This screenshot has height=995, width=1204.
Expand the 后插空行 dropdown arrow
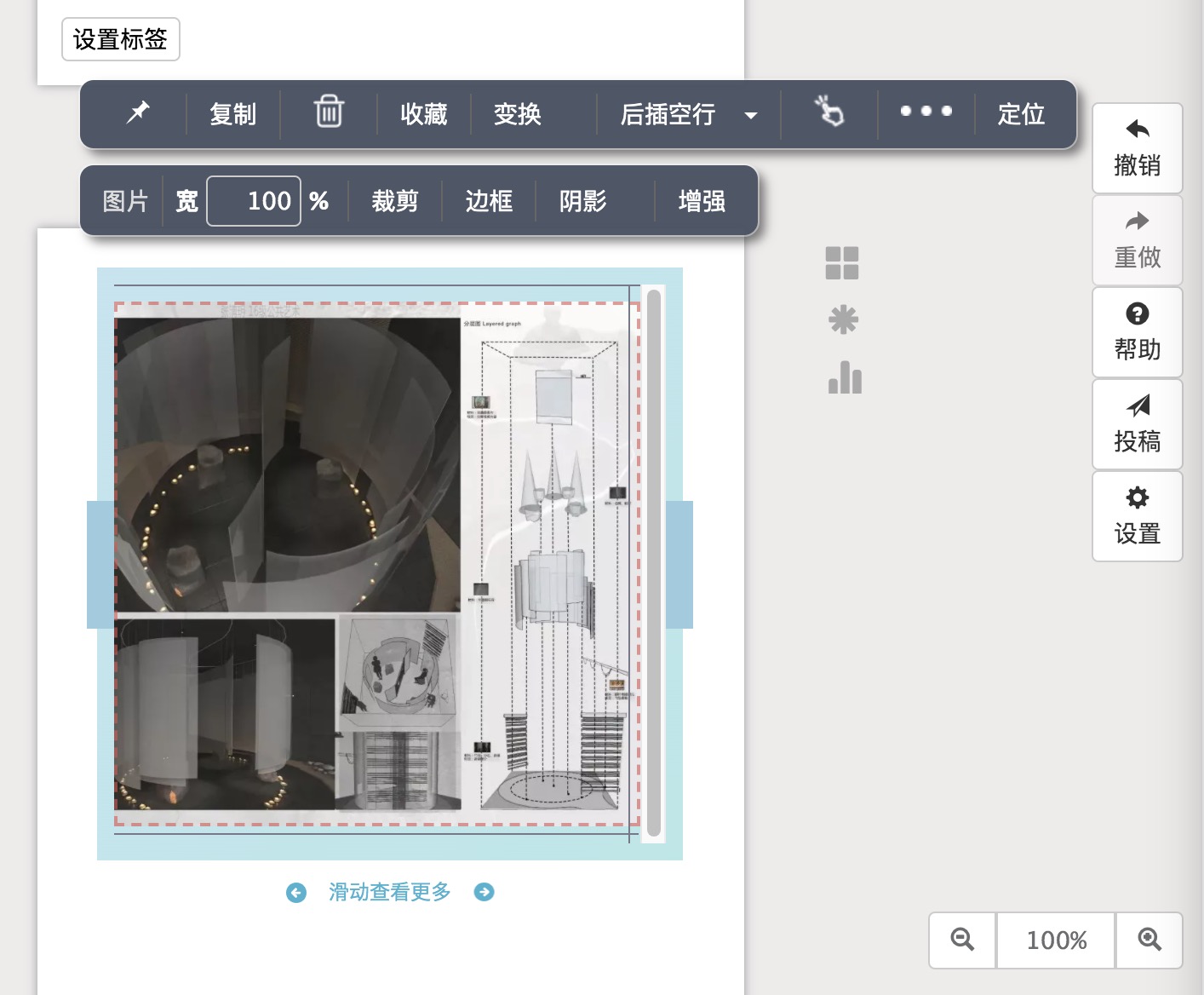[750, 114]
